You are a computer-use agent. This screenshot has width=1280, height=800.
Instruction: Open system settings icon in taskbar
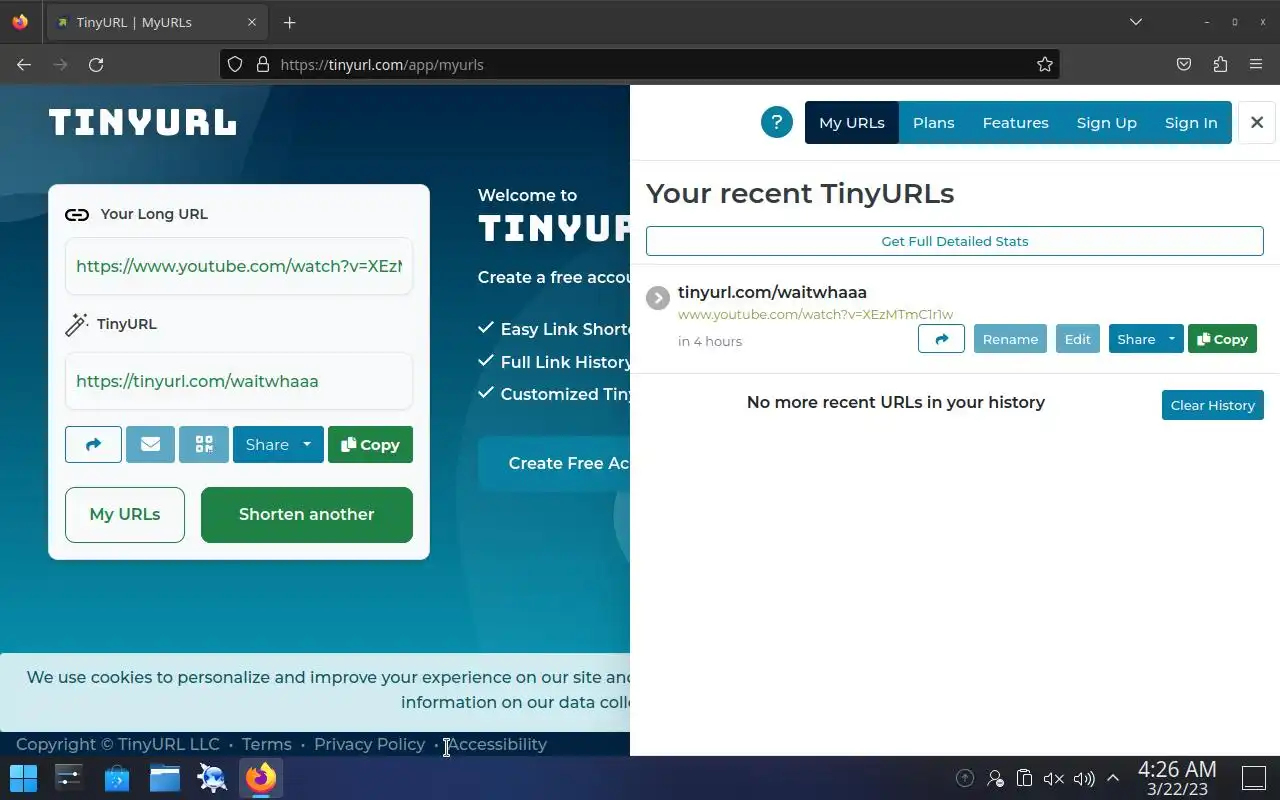69,778
